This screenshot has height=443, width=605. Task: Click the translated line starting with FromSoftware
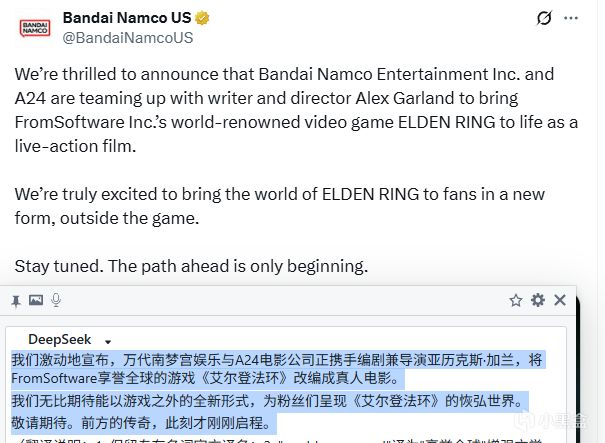click(206, 378)
